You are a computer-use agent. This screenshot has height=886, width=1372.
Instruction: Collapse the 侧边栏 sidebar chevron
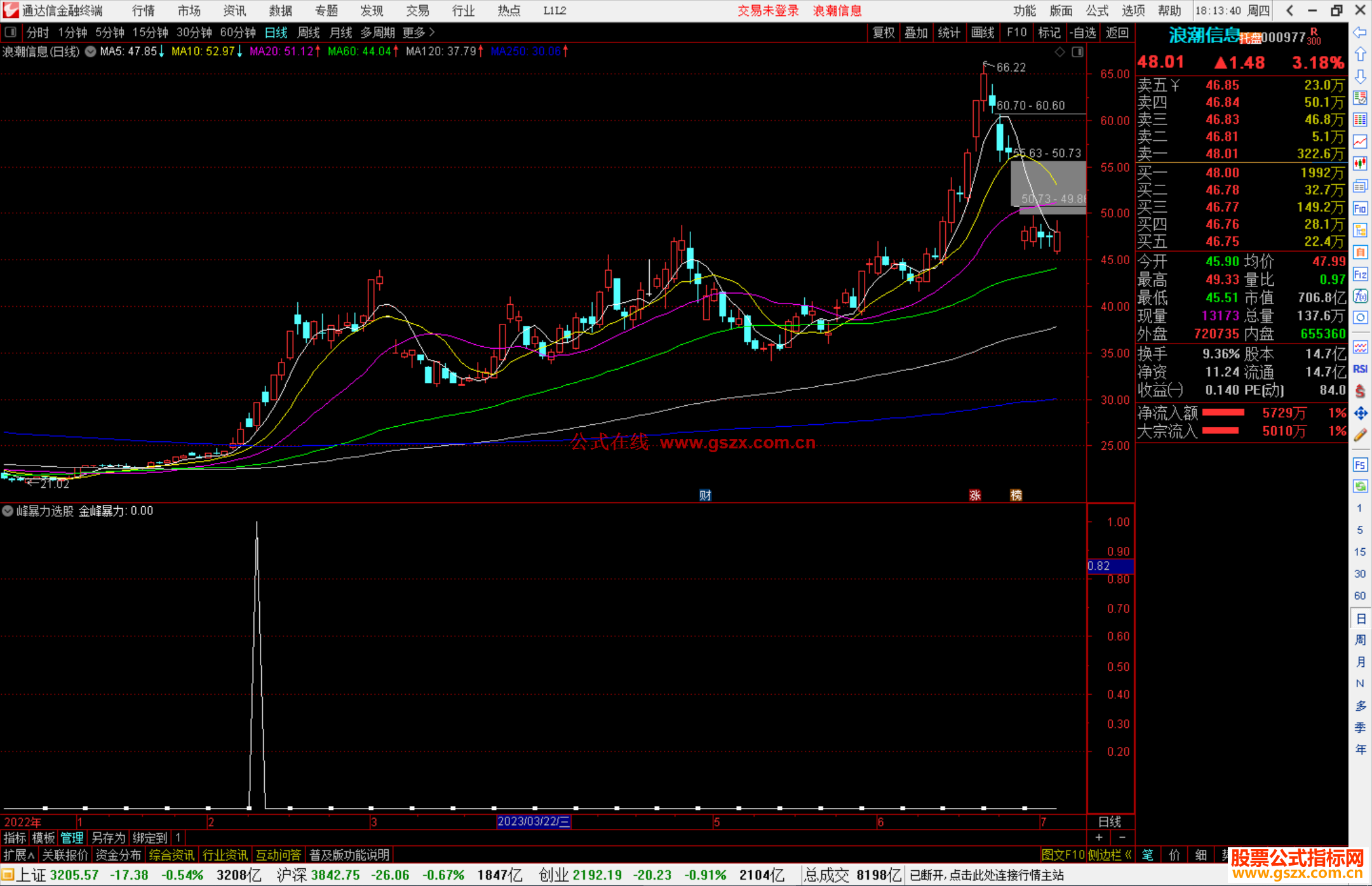(x=1127, y=855)
